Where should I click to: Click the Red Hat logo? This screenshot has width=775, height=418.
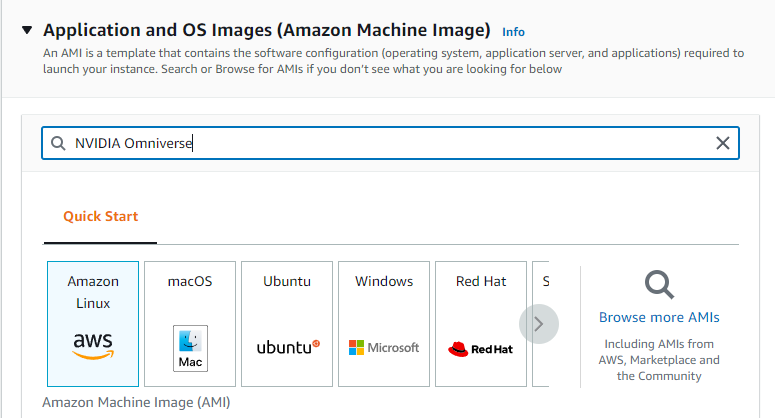[480, 349]
